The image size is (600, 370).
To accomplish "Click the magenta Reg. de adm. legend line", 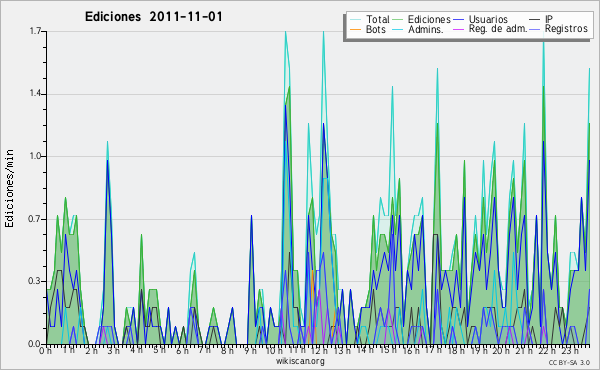I will click(458, 29).
